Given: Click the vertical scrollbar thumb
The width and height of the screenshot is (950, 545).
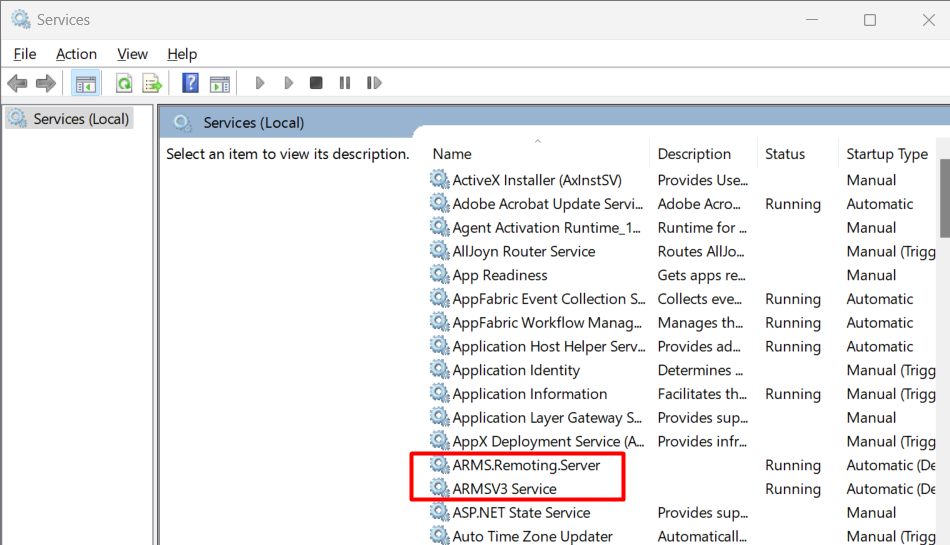Looking at the screenshot, I should pyautogui.click(x=945, y=198).
